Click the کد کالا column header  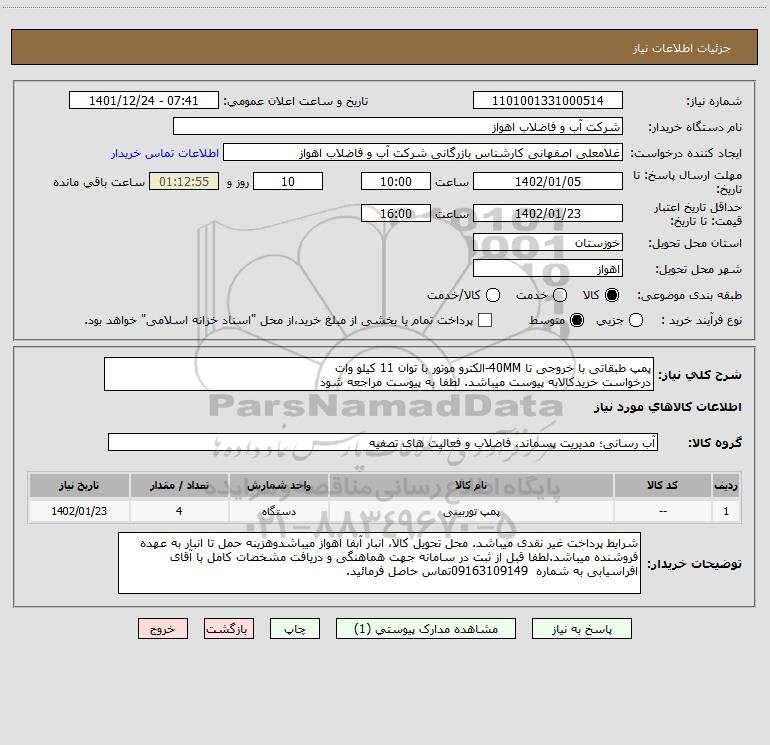pos(662,485)
